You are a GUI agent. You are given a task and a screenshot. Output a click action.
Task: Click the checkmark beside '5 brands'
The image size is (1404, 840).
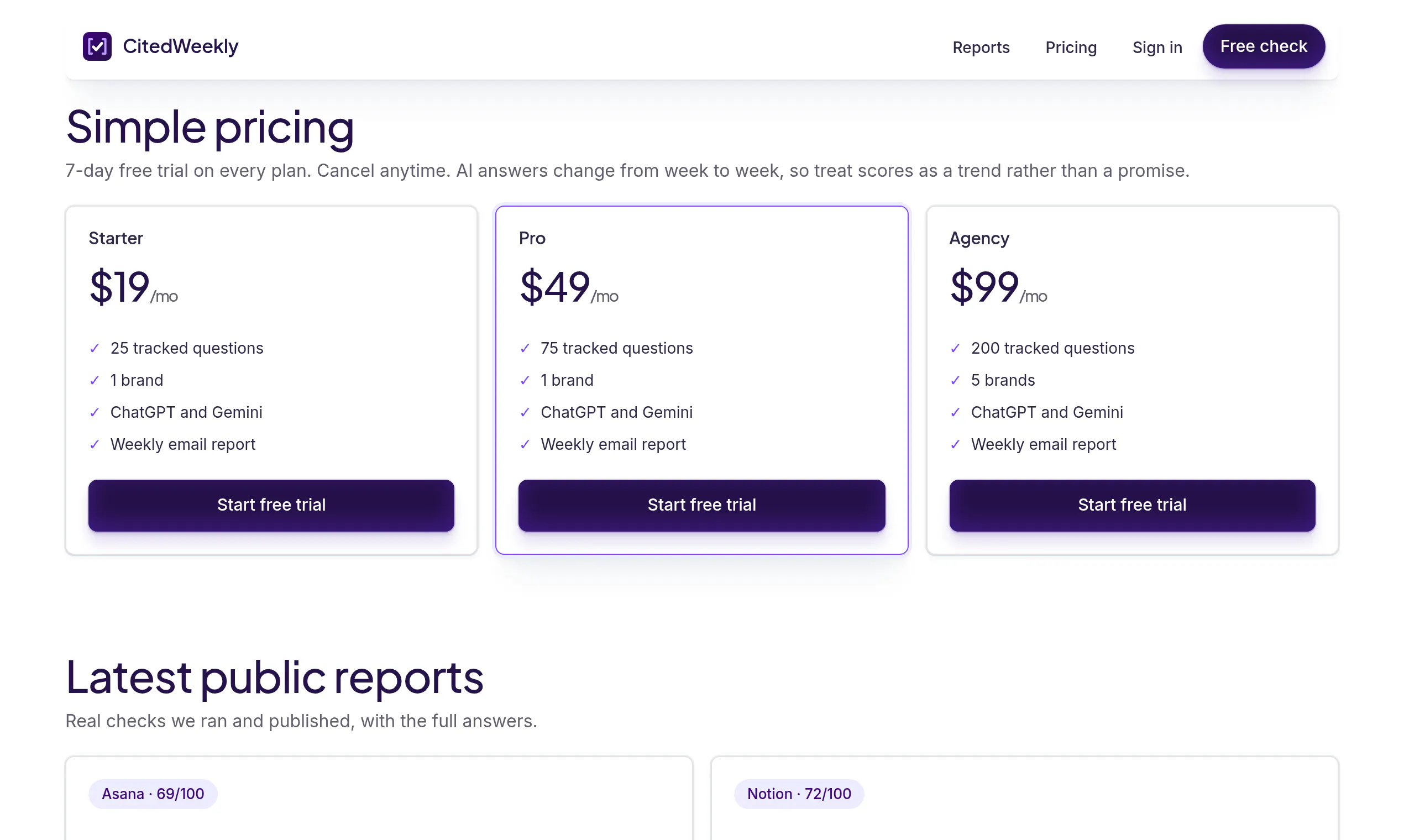(955, 380)
